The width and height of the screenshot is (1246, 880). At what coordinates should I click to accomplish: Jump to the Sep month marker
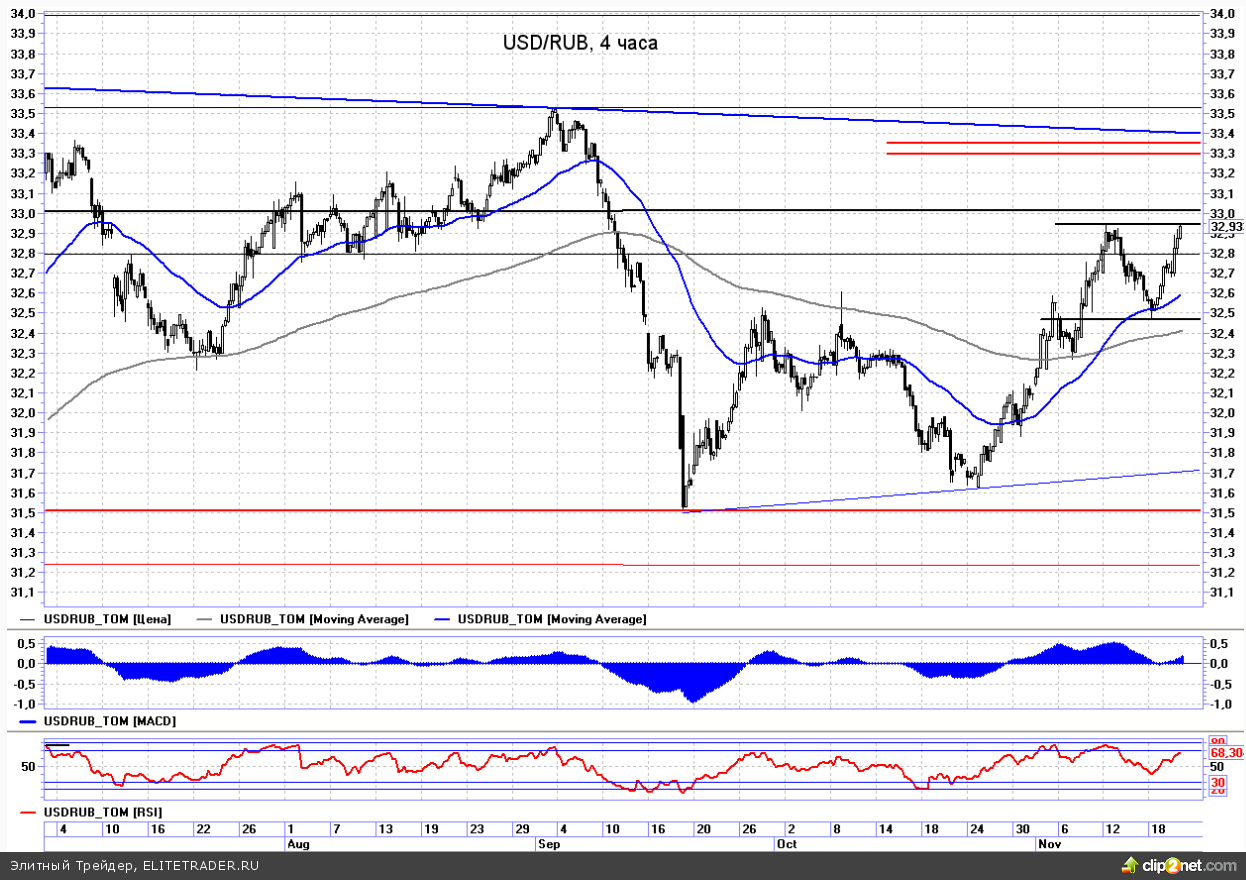549,844
